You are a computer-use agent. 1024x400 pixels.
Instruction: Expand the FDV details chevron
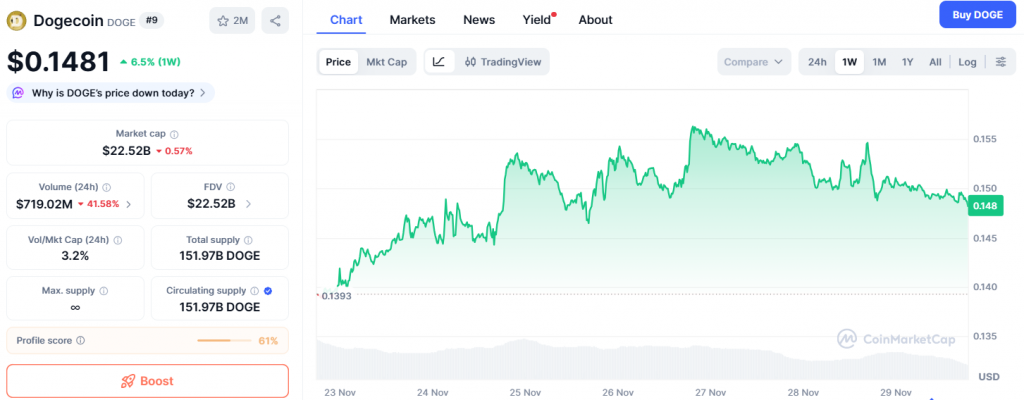point(248,204)
